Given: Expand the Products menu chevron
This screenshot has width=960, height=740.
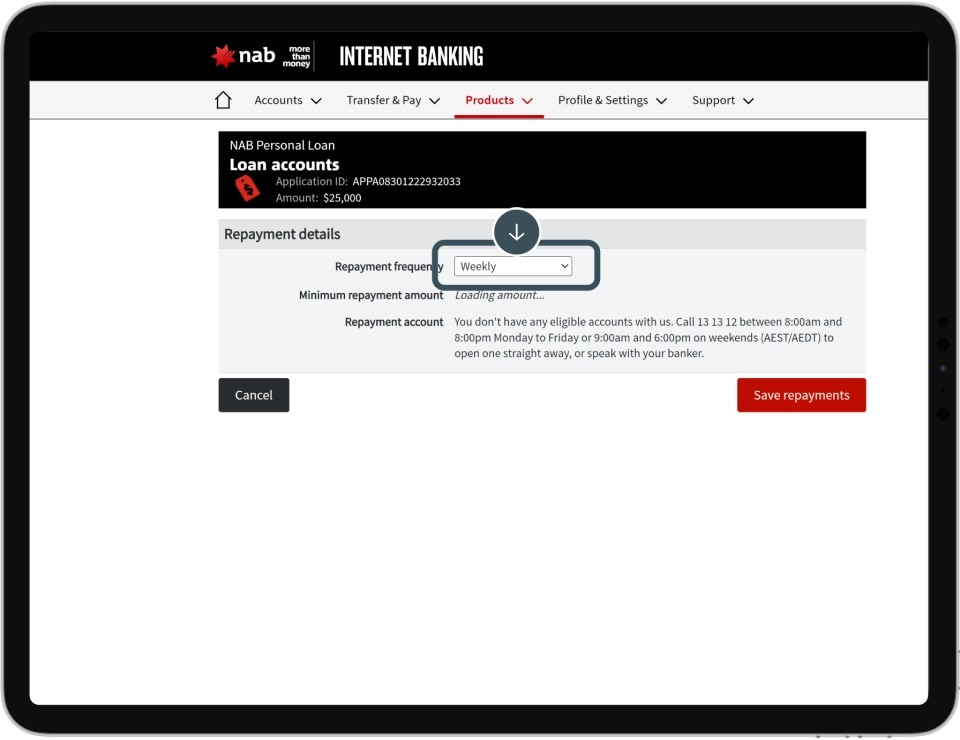Looking at the screenshot, I should pyautogui.click(x=527, y=101).
